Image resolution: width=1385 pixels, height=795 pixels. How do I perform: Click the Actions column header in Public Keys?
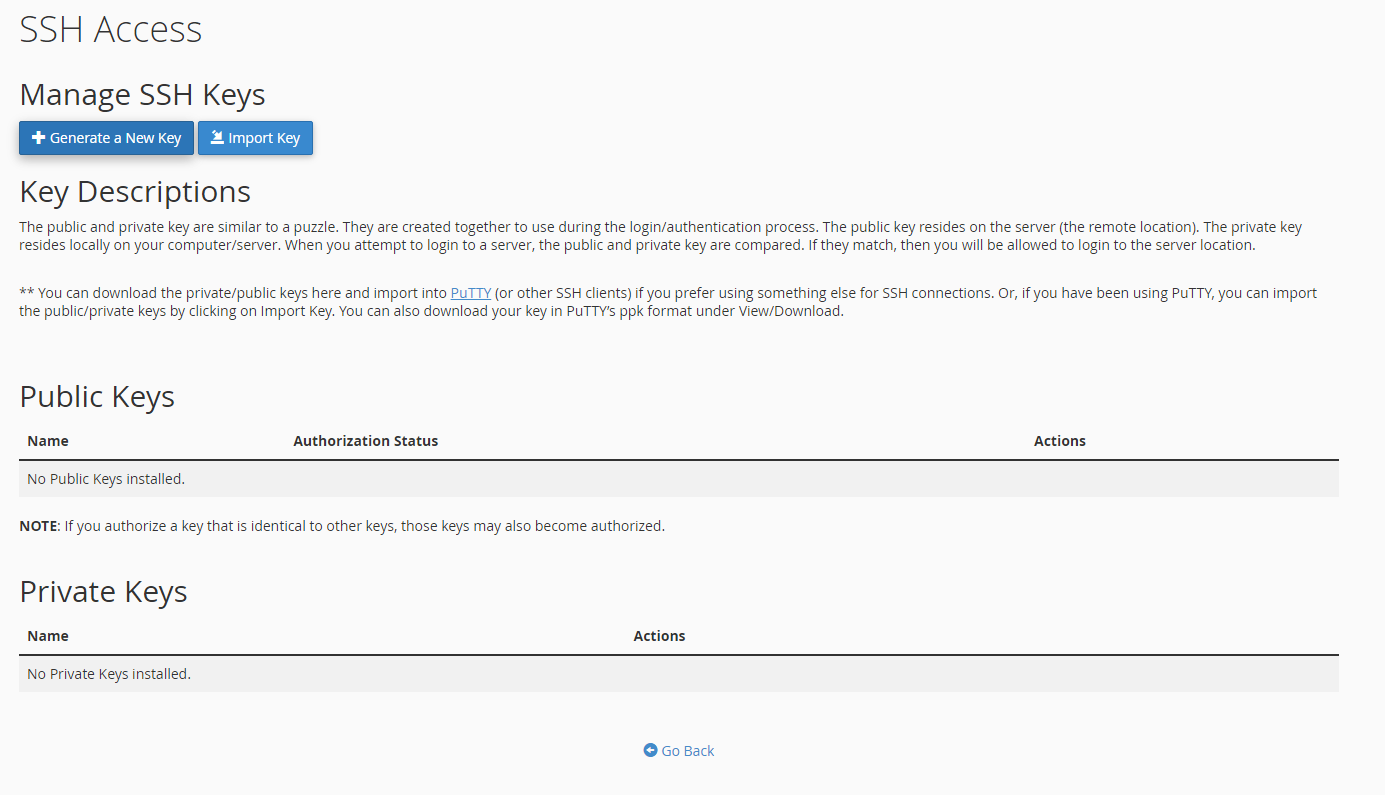(x=1060, y=441)
